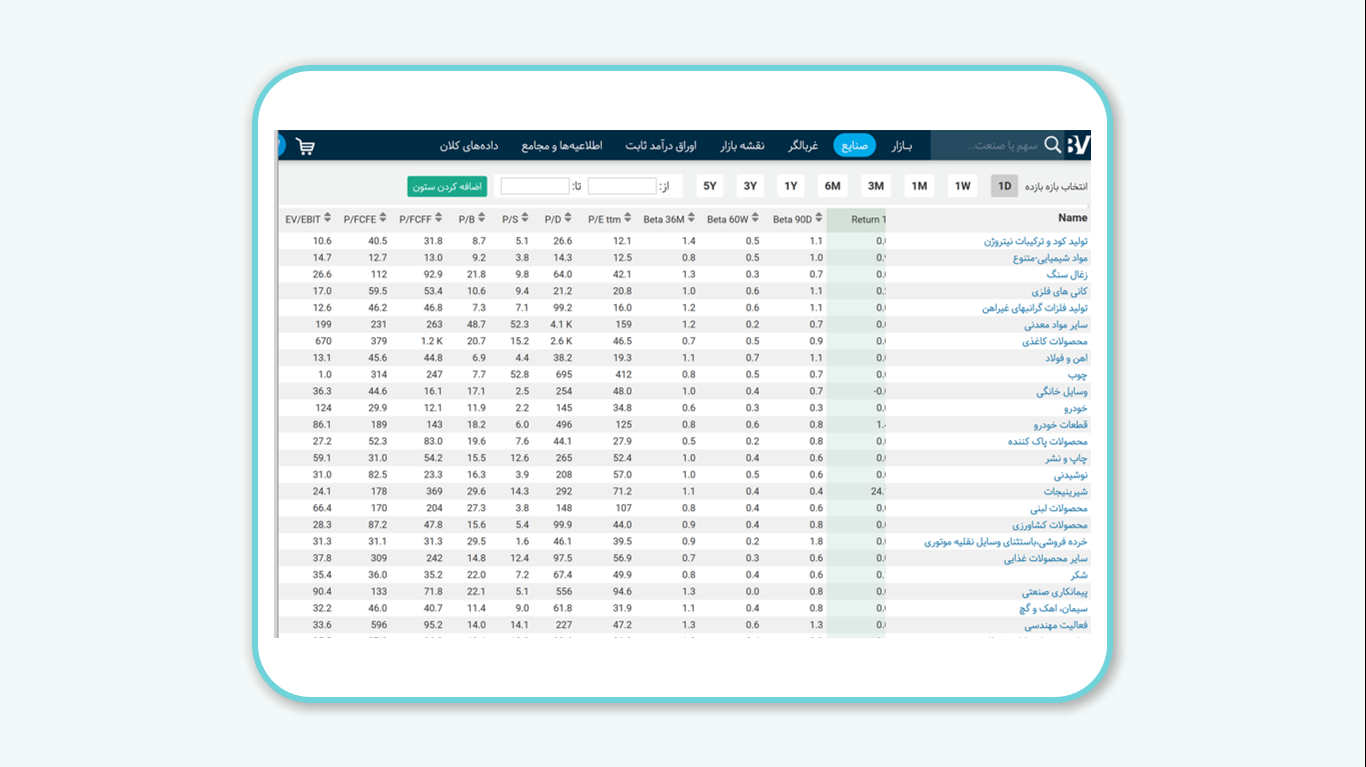
Task: Select the 1D time range
Action: (x=1005, y=186)
